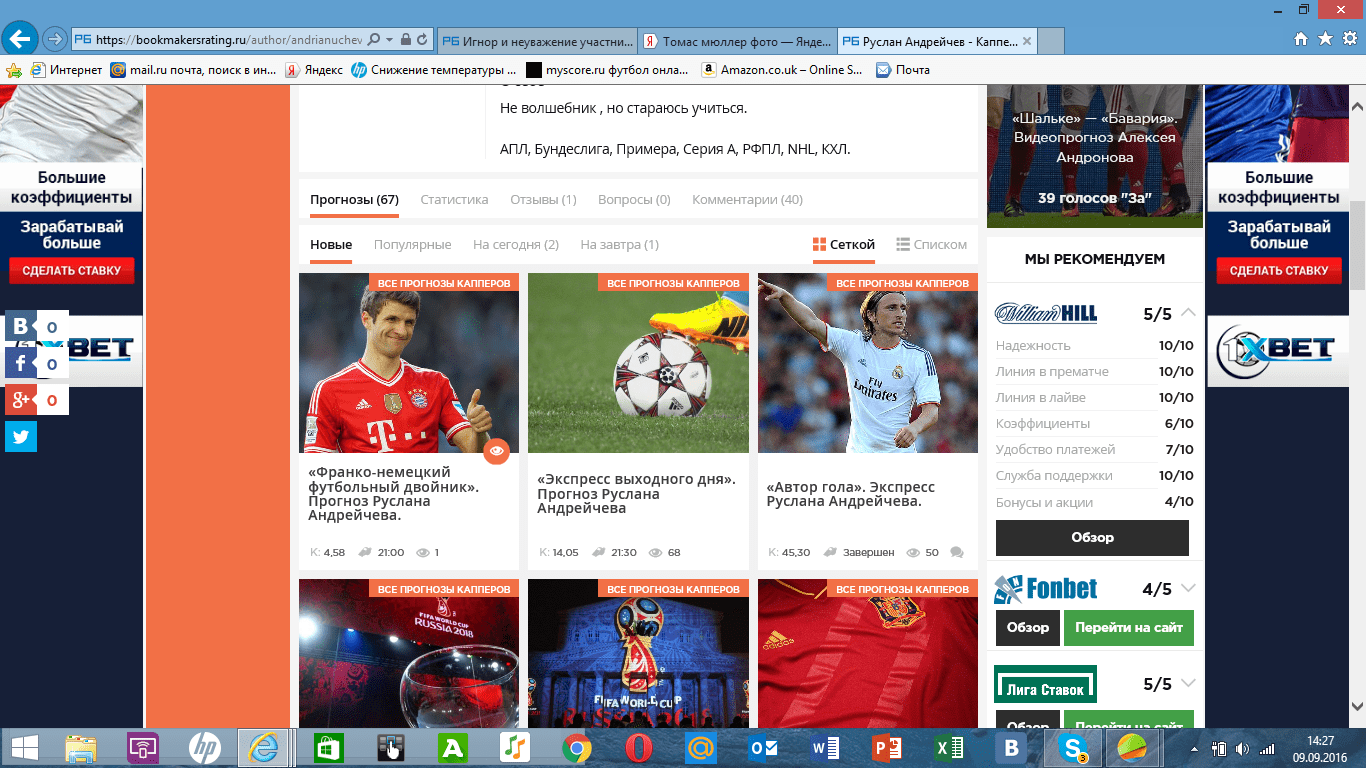Select the Популярные filter
The height and width of the screenshot is (768, 1366).
coord(412,245)
